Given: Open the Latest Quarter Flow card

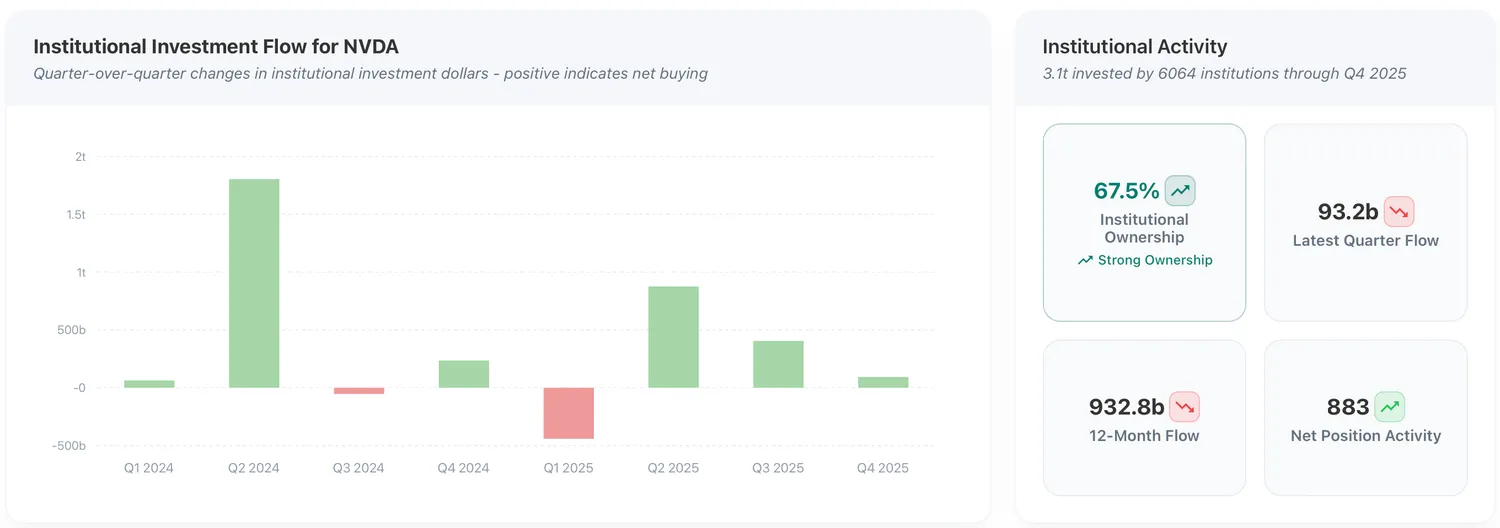Looking at the screenshot, I should [x=1366, y=222].
